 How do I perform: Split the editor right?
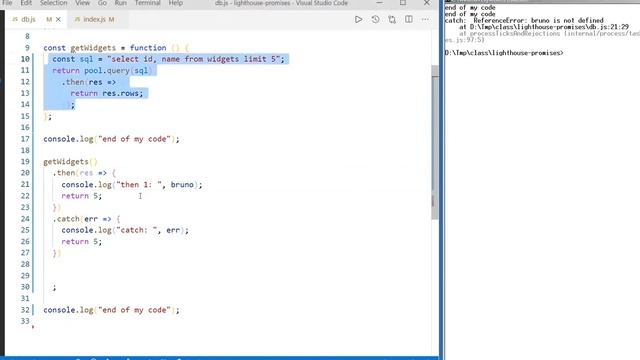(x=409, y=19)
